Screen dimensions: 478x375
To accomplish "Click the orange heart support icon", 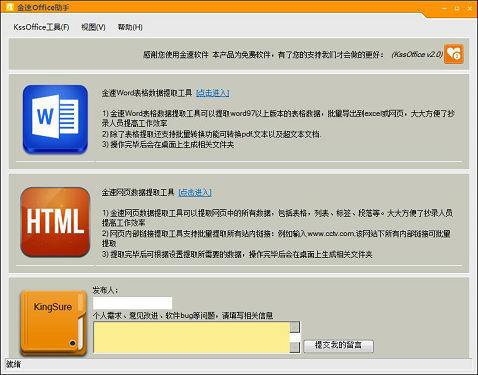I will tap(454, 54).
